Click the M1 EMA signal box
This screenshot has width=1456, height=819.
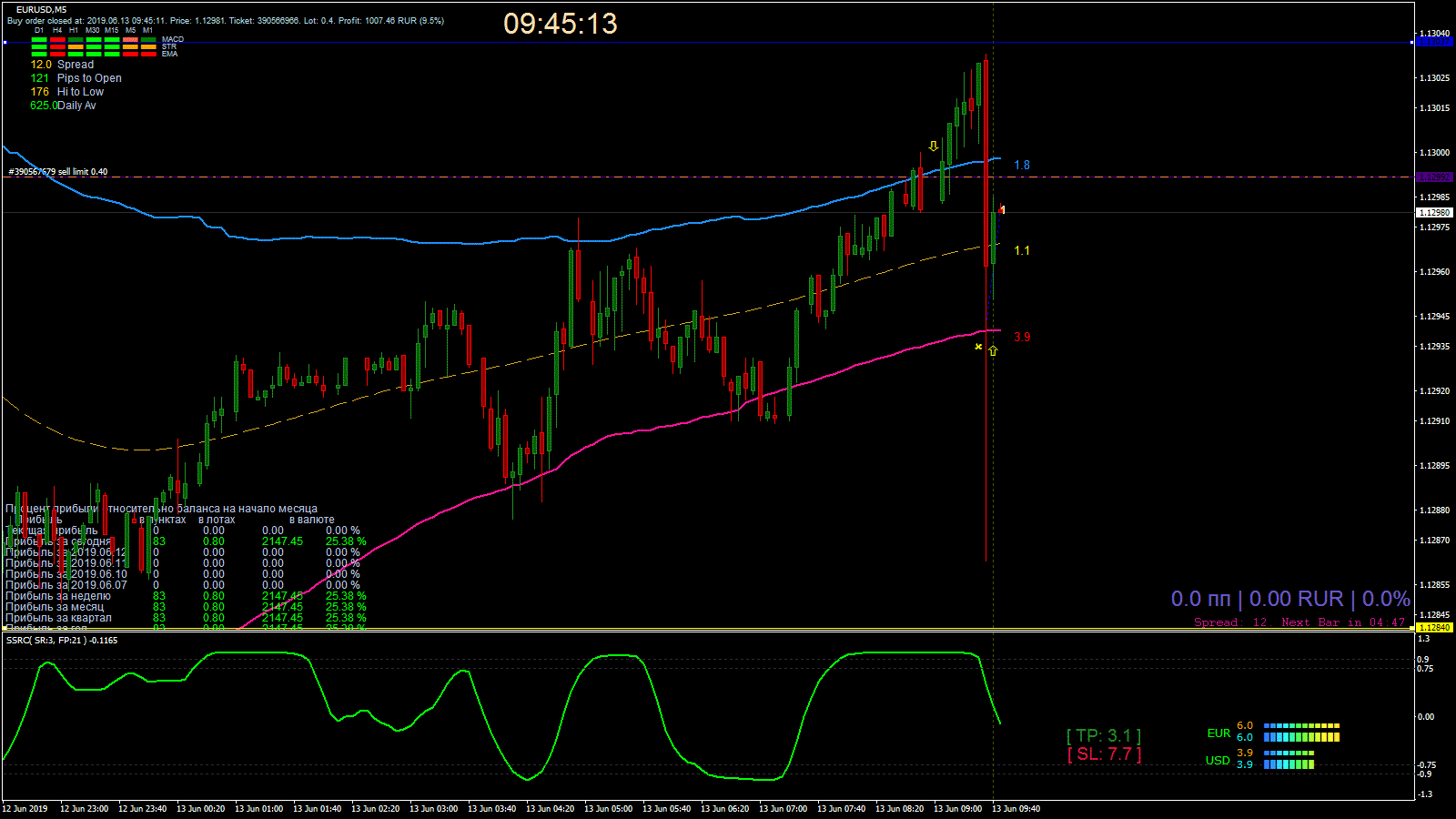click(148, 55)
